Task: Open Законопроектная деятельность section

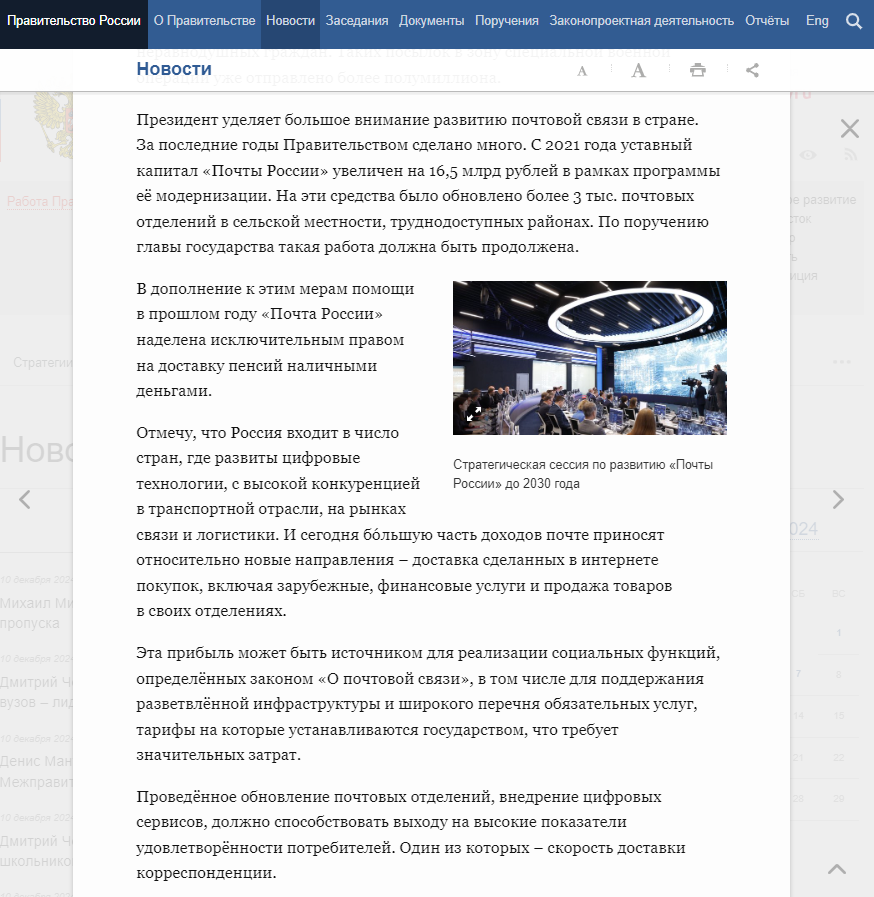Action: click(642, 21)
